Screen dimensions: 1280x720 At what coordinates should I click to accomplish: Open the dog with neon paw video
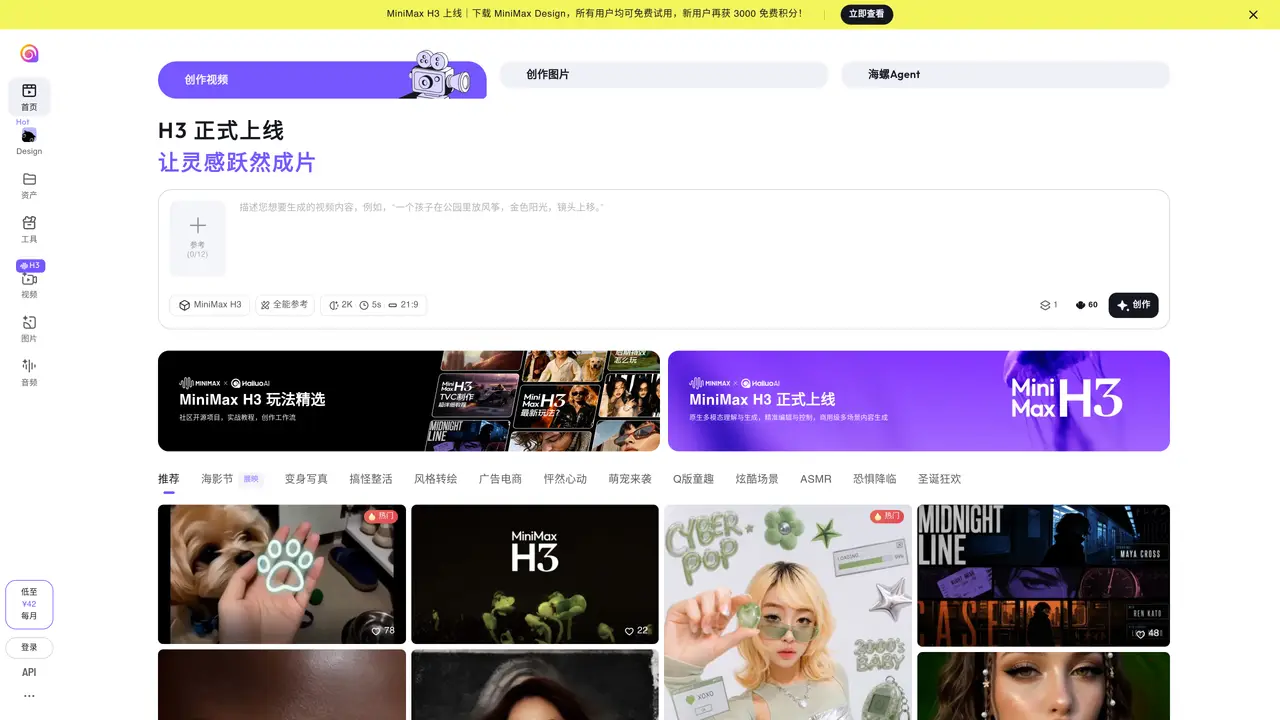(x=282, y=574)
